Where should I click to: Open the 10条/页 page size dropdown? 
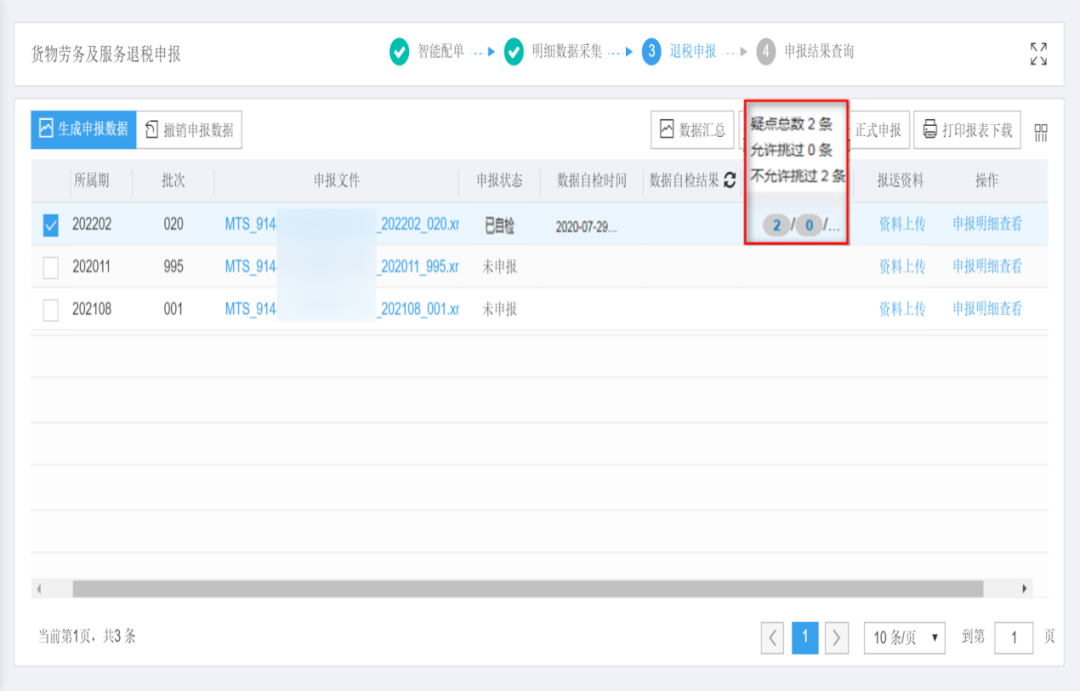(x=904, y=637)
